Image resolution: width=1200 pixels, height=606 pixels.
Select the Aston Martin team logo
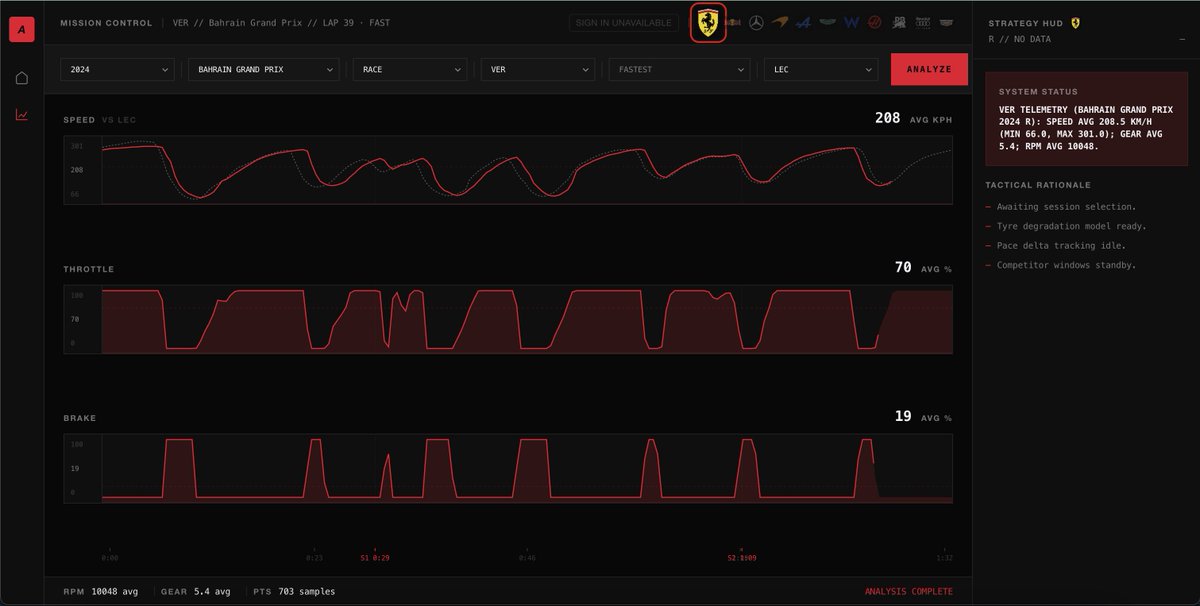[x=827, y=23]
